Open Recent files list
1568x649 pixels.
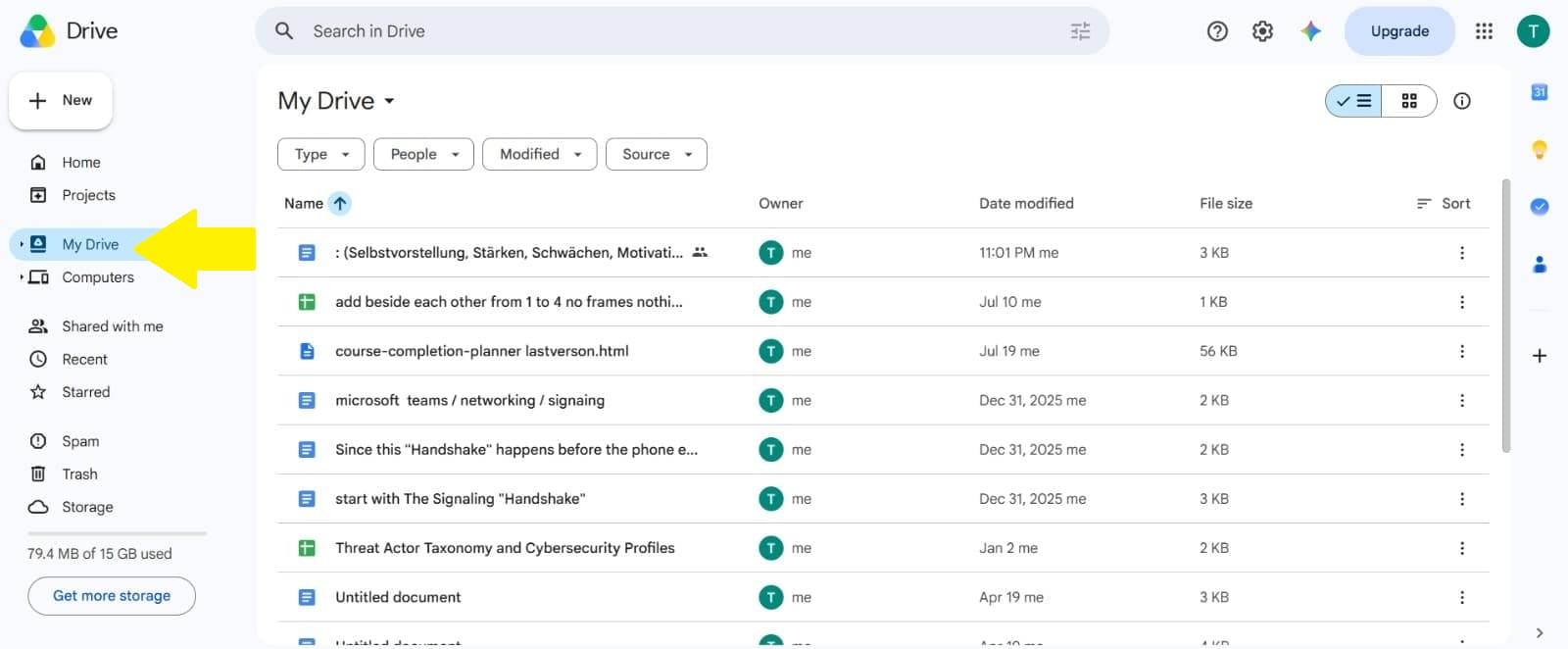(x=84, y=360)
